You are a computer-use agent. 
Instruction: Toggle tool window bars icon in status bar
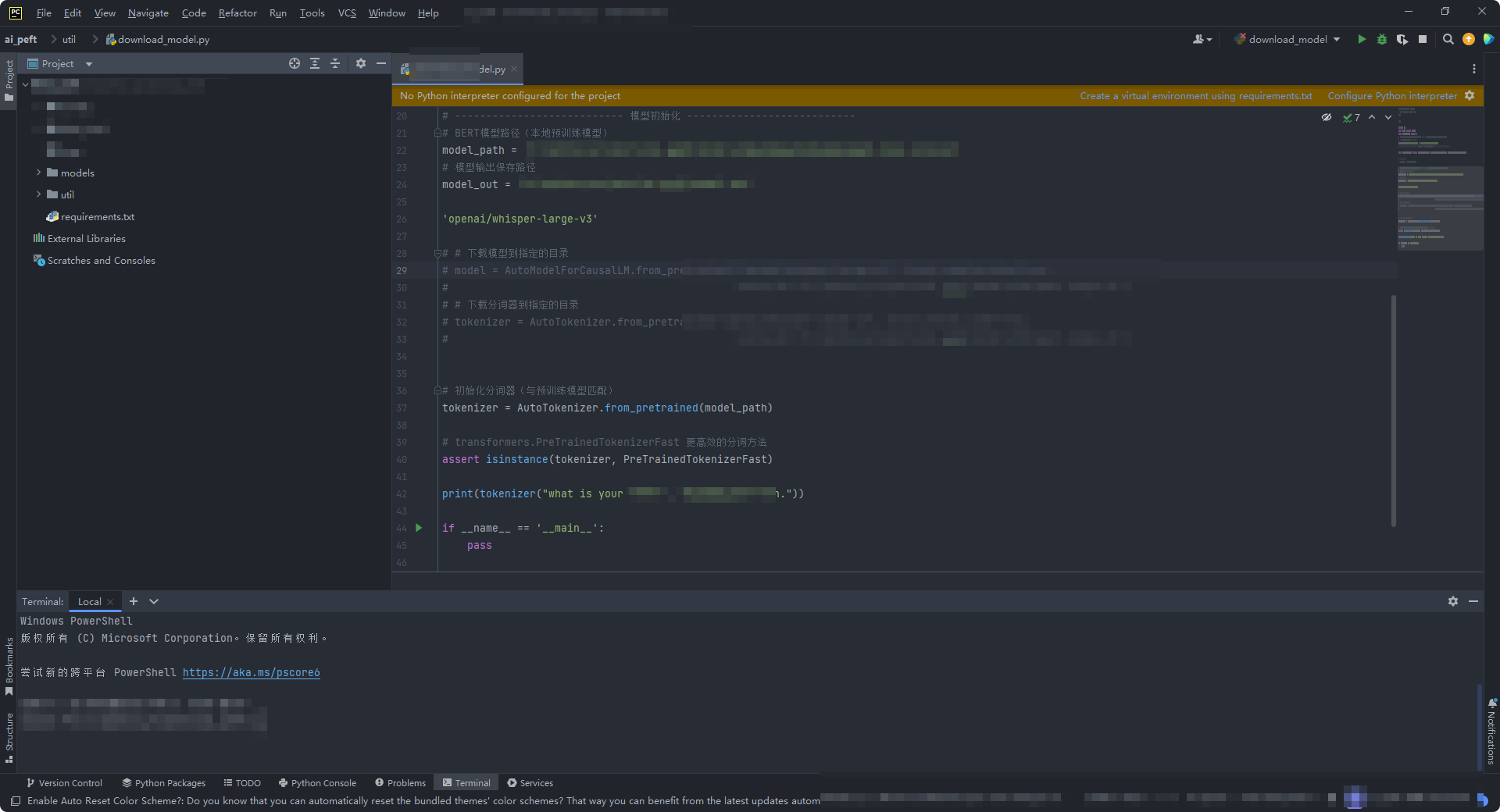16,800
